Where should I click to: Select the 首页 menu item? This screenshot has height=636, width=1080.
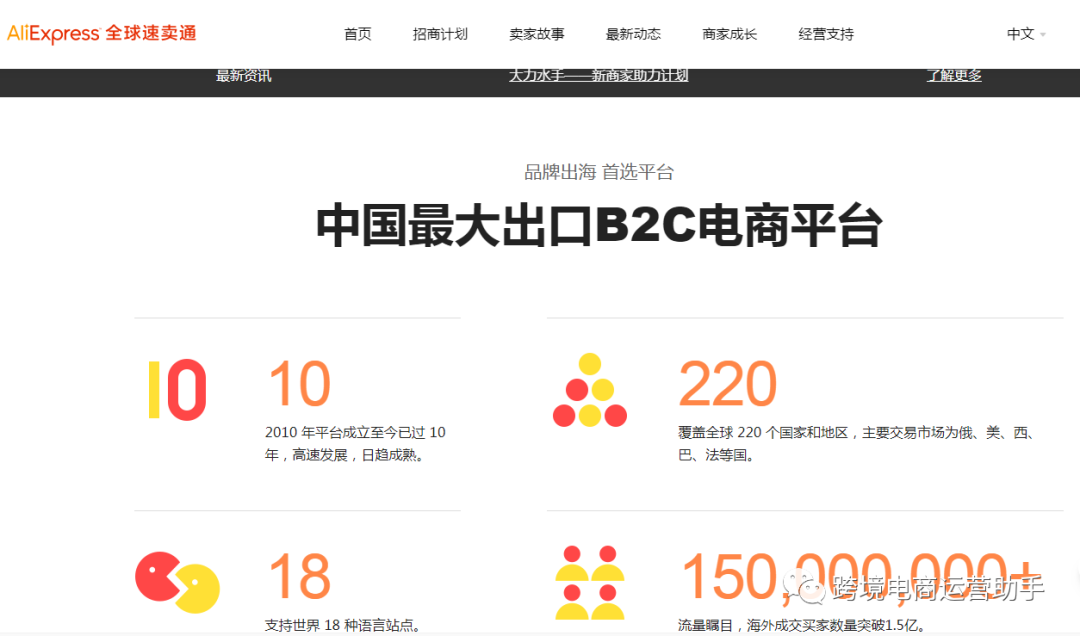click(x=357, y=33)
